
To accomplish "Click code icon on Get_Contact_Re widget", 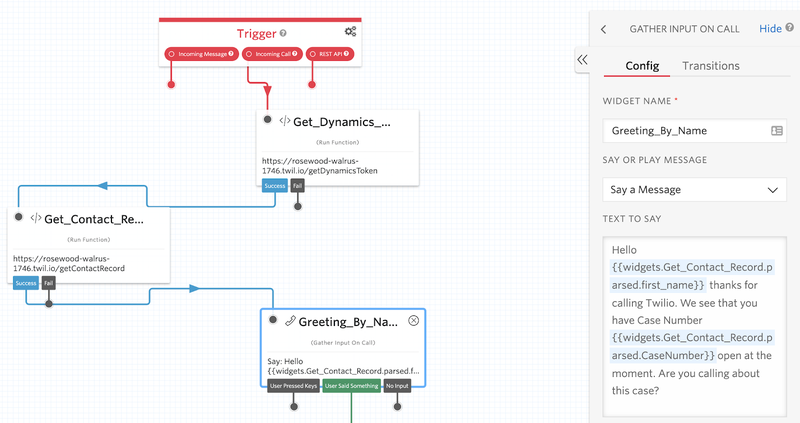I will point(36,219).
